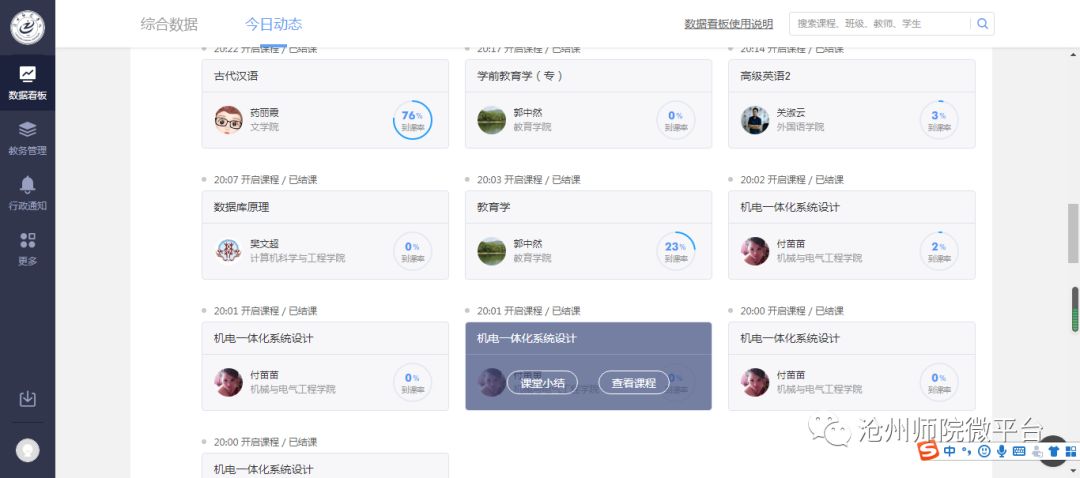Open the 数据库原理 course card
The image size is (1080, 478).
click(325, 235)
